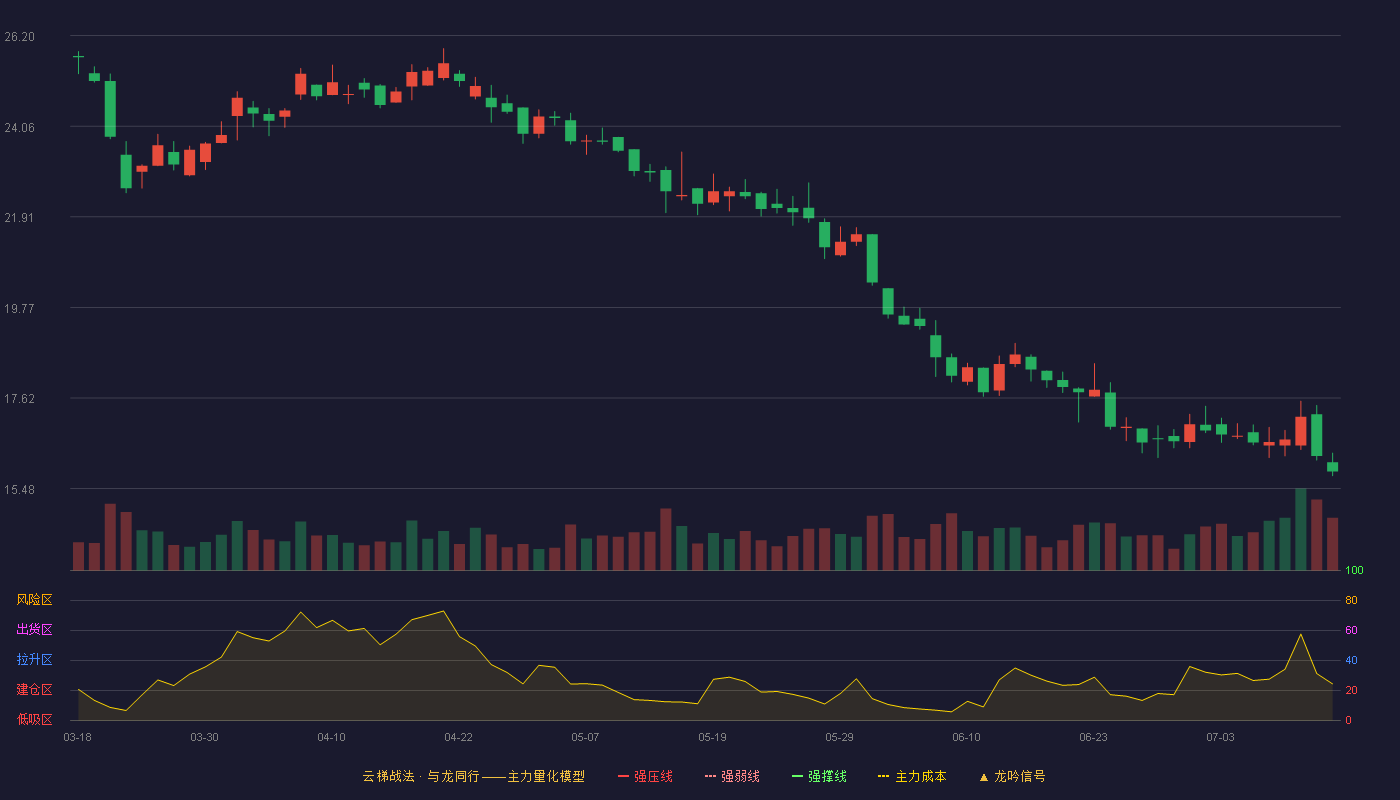Click the tallest green volume bar
This screenshot has width=1400, height=800.
point(1301,530)
